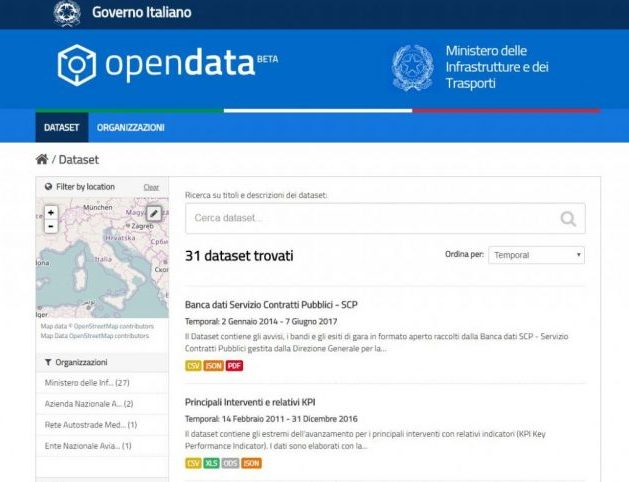Open JSON format of Banca dati SCP

213,366
